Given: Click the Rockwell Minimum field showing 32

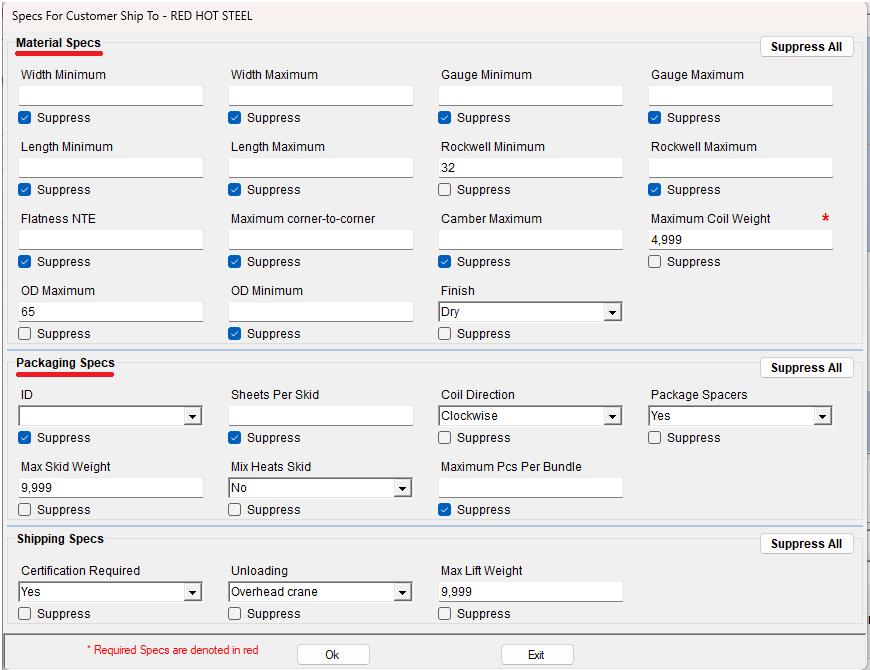Looking at the screenshot, I should (x=531, y=168).
